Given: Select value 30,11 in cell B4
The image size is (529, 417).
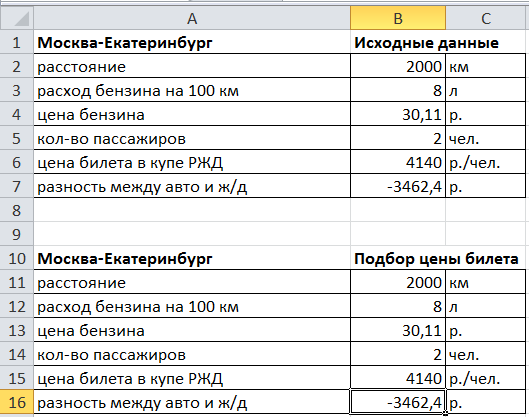Looking at the screenshot, I should (422, 115).
